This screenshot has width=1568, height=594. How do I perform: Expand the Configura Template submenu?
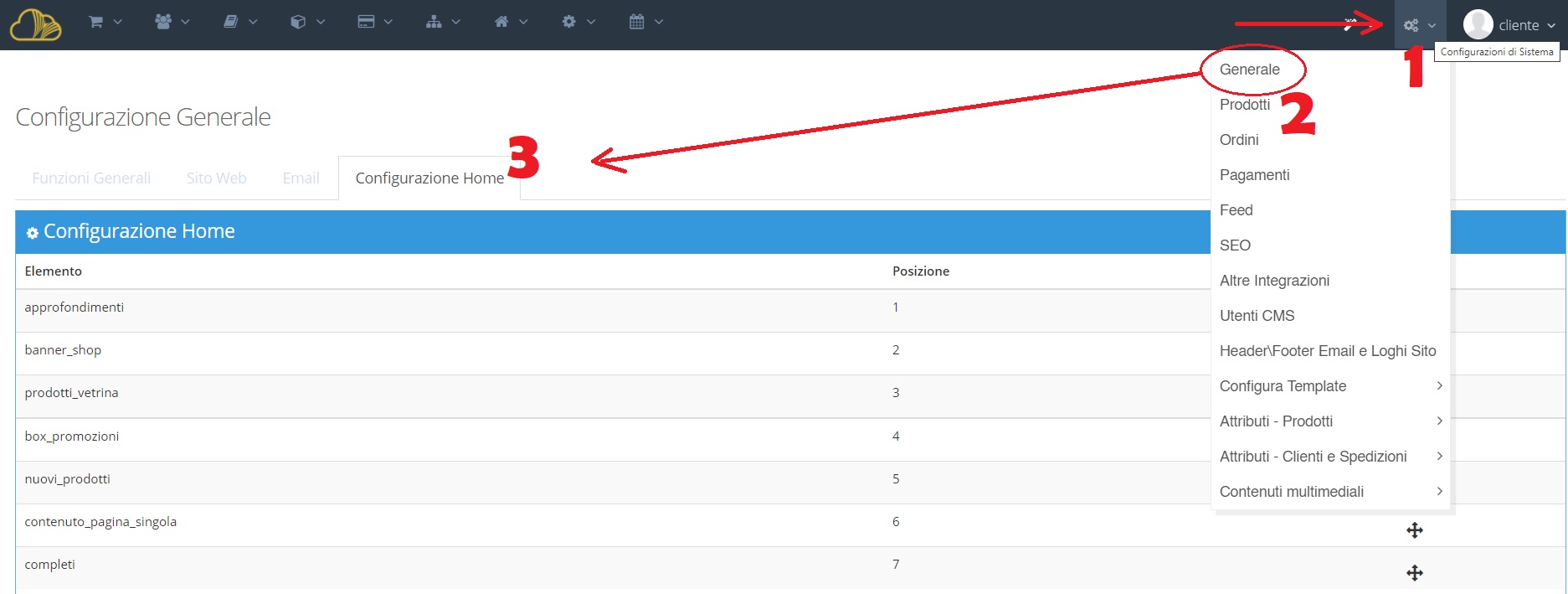pos(1330,386)
